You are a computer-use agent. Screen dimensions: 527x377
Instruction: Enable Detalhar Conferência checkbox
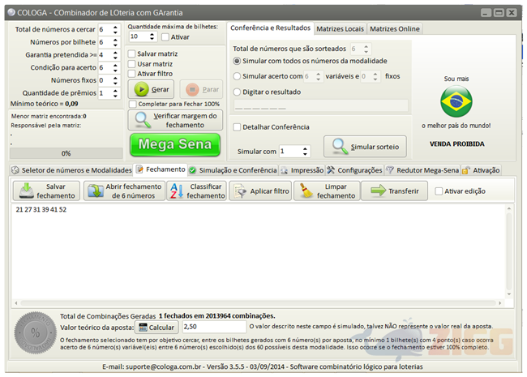(x=237, y=127)
